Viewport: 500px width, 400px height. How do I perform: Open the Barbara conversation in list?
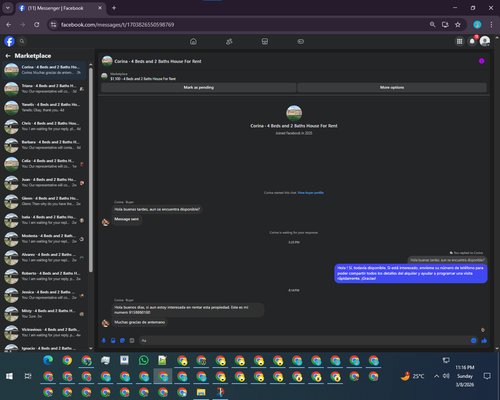(x=44, y=145)
